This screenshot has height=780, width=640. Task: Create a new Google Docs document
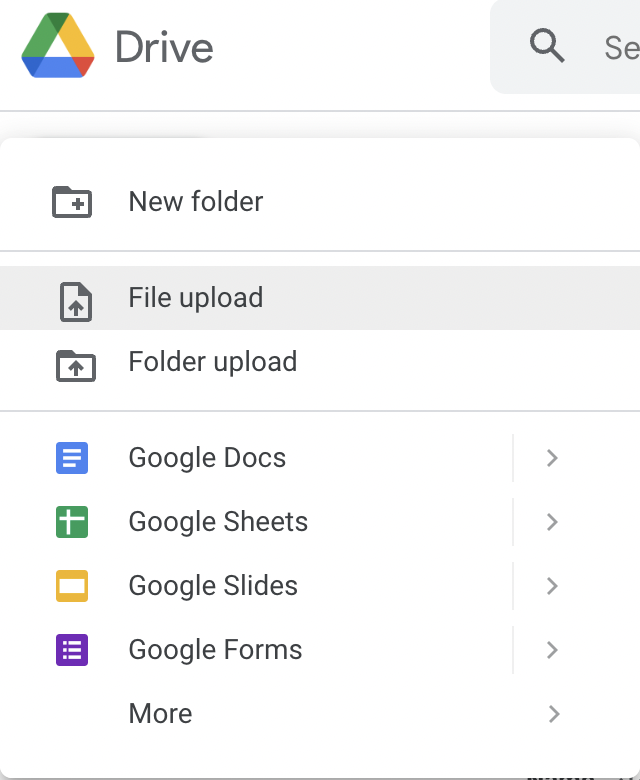point(207,458)
